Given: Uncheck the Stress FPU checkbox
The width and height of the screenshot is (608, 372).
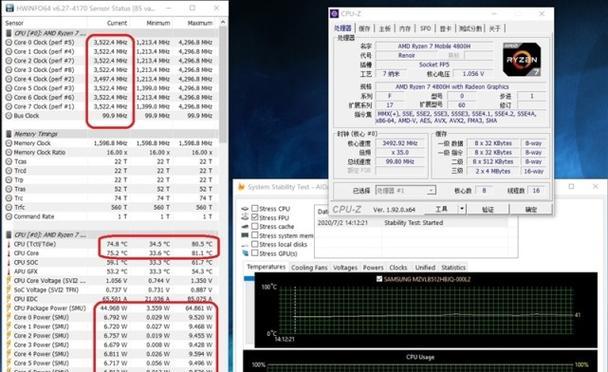Looking at the screenshot, I should point(255,218).
